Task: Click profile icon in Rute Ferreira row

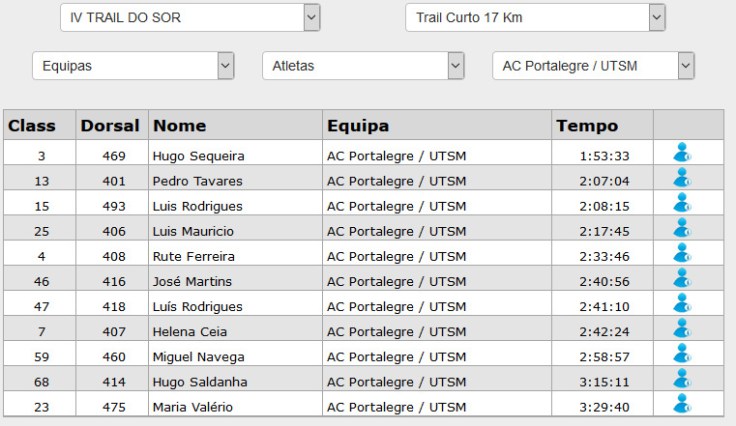Action: [x=682, y=253]
